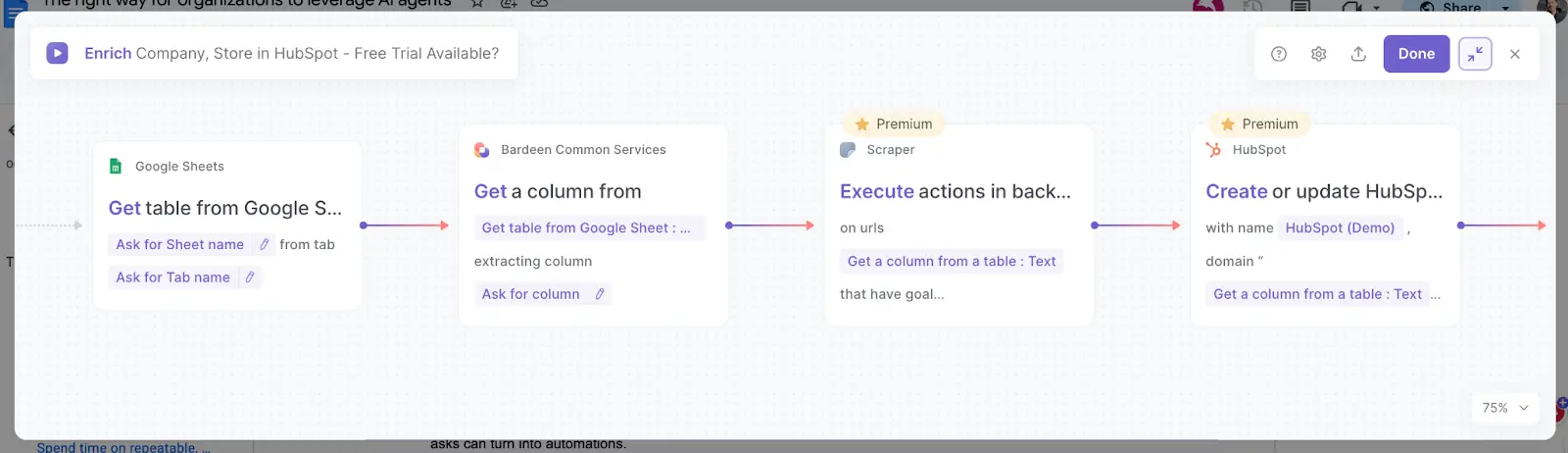Viewport: 1568px width, 453px height.
Task: Click the Bardeen Common Services icon
Action: pyautogui.click(x=481, y=150)
